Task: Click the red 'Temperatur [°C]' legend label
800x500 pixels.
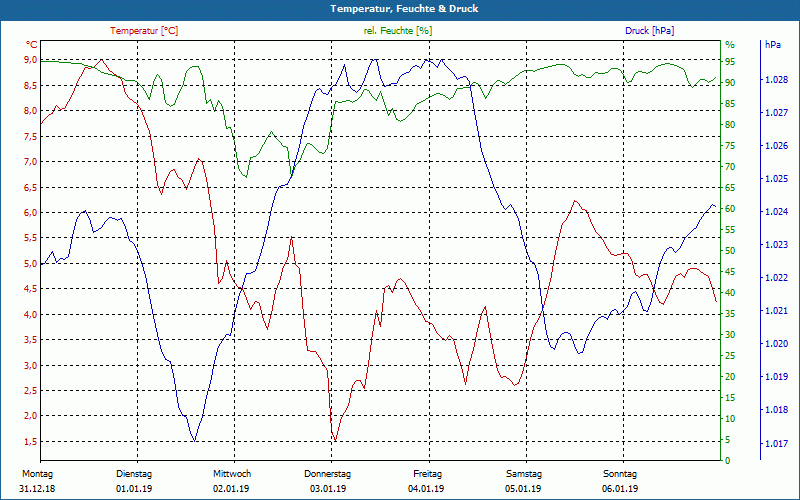Action: tap(144, 31)
